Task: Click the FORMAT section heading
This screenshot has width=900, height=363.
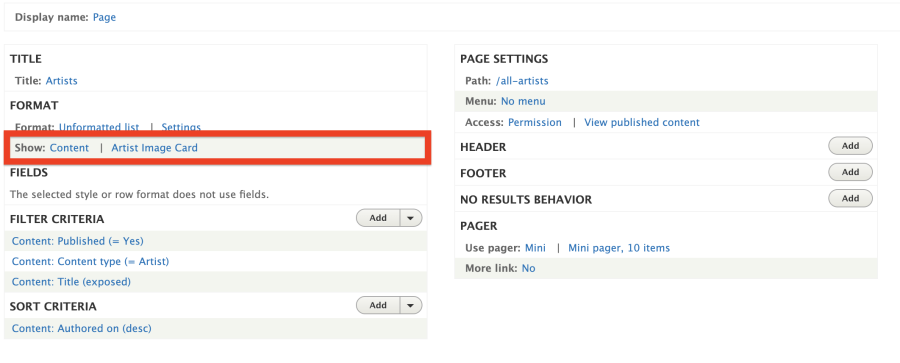Action: point(34,106)
